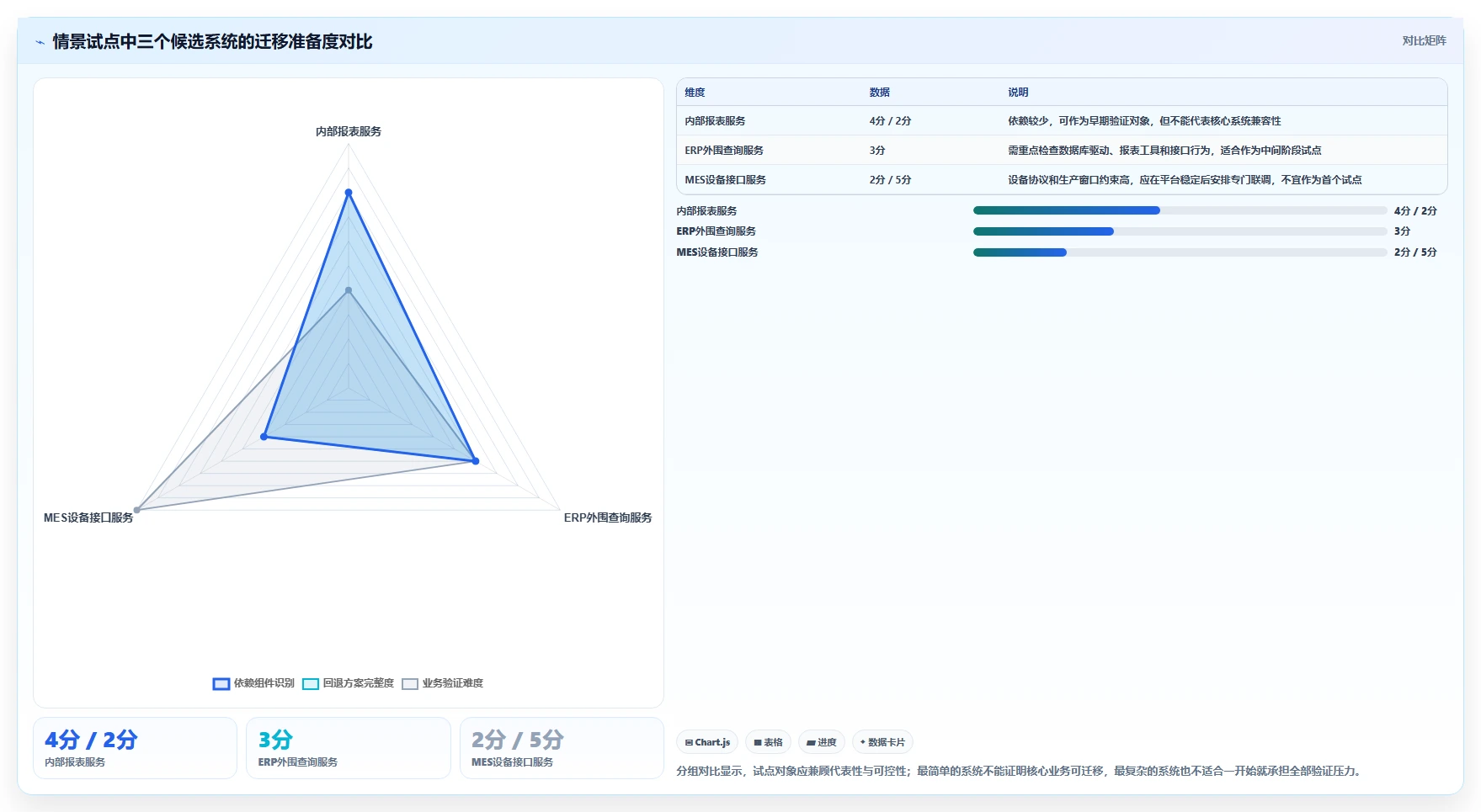Toggle the 依赖组件识别 legend swatch

tap(221, 683)
